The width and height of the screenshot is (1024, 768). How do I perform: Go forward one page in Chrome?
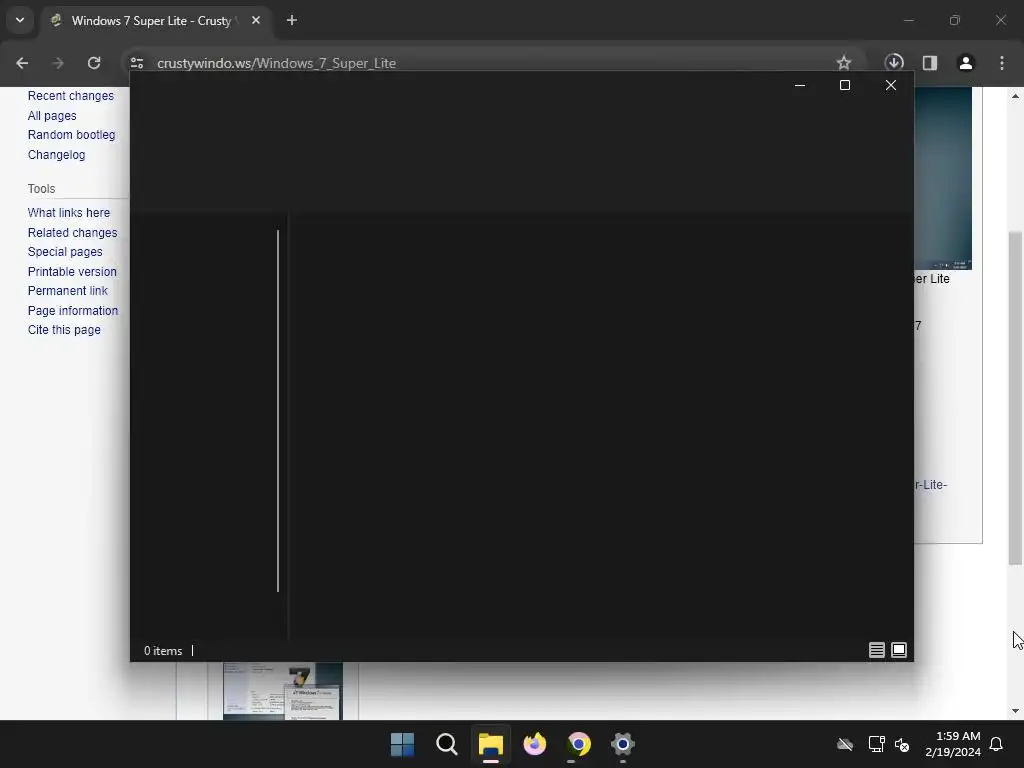tap(58, 63)
